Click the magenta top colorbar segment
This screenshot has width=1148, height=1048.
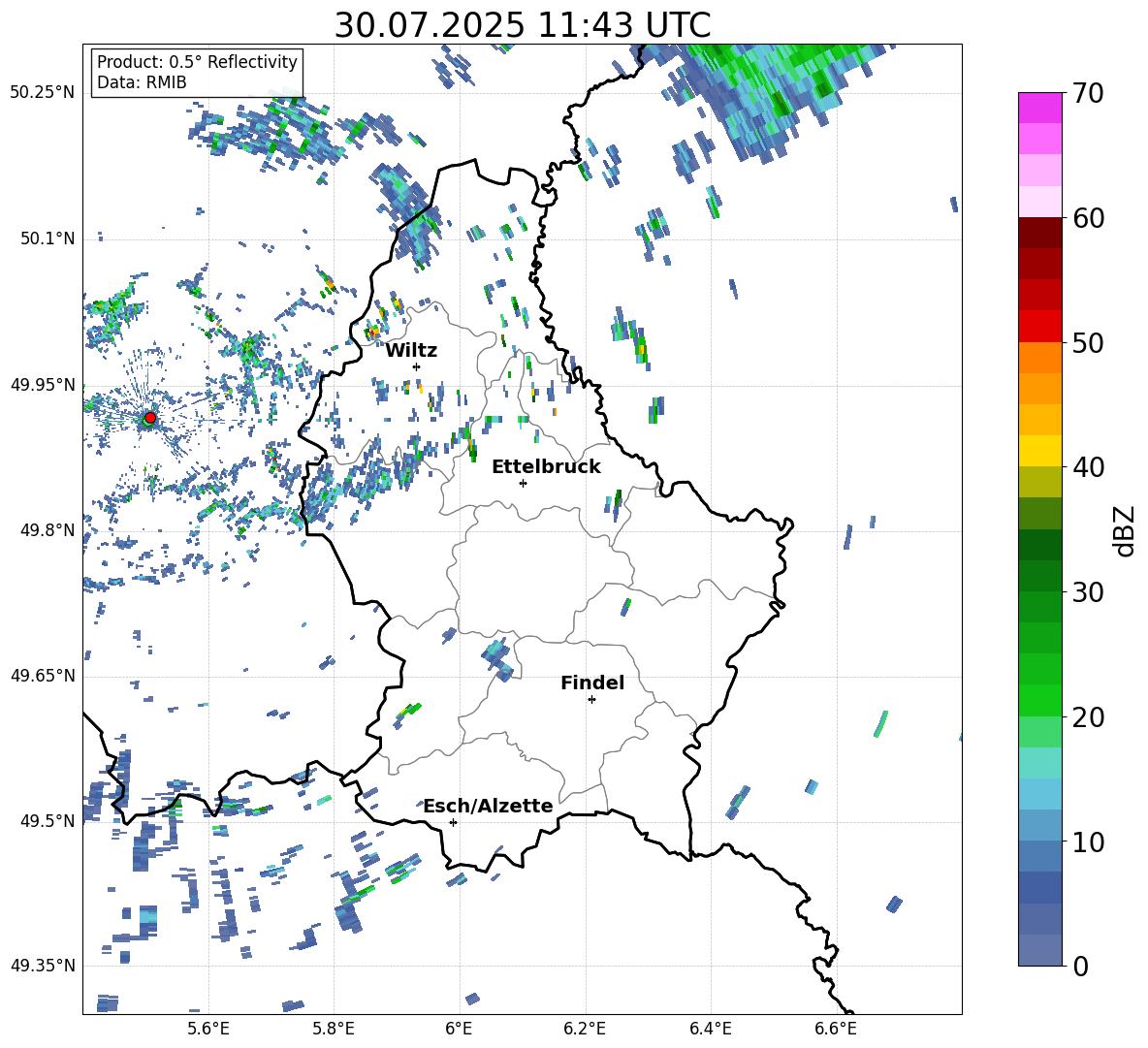click(1040, 108)
